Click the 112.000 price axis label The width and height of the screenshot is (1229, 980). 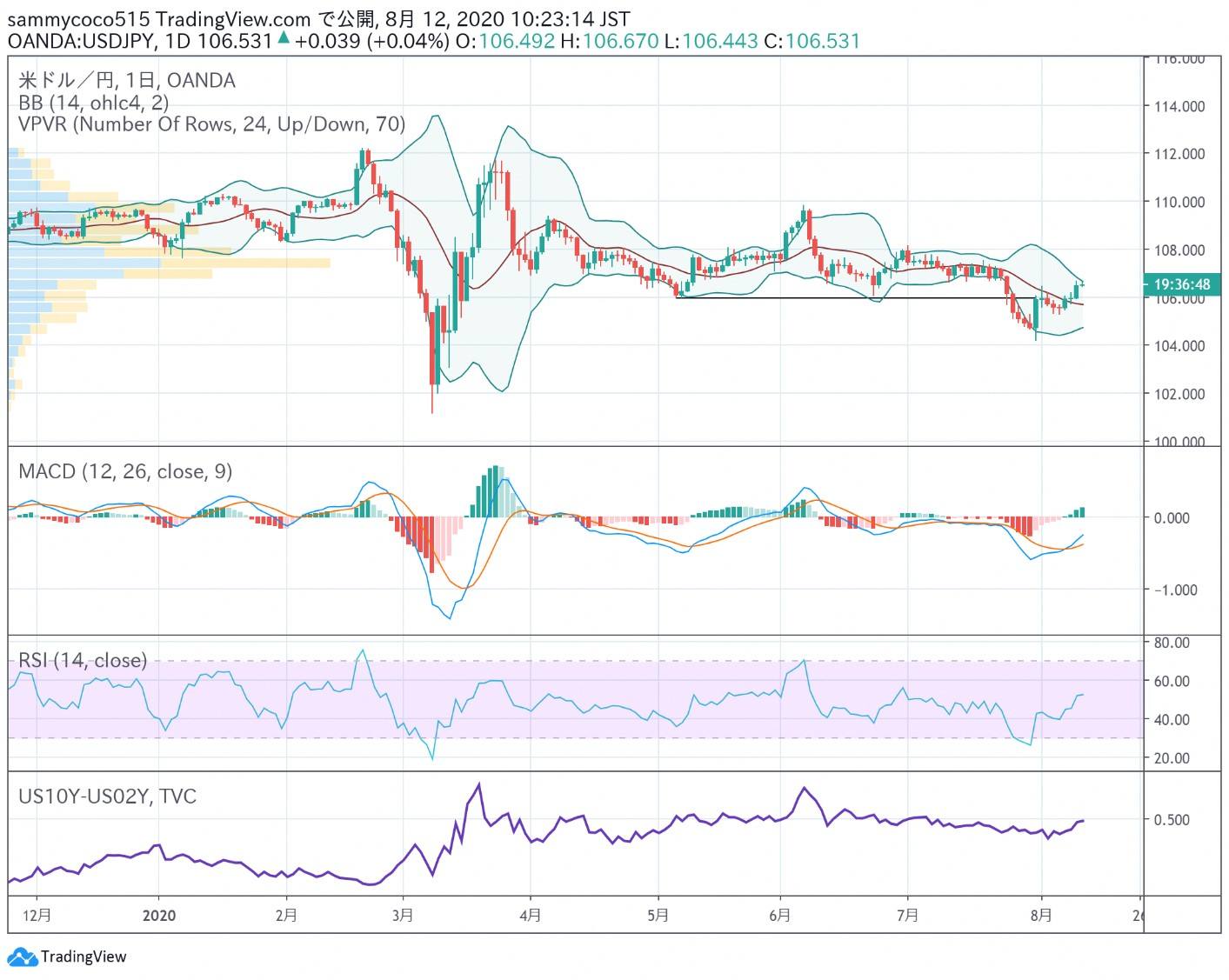1180,154
